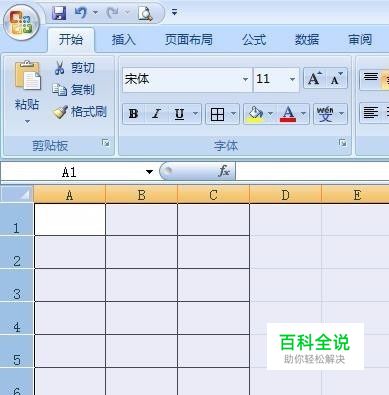The image size is (389, 395).
Task: Click the Increase Font Size icon
Action: 315,79
